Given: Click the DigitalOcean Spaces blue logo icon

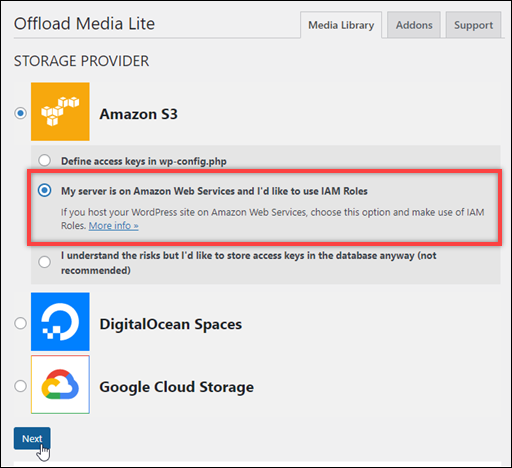Looking at the screenshot, I should point(60,322).
